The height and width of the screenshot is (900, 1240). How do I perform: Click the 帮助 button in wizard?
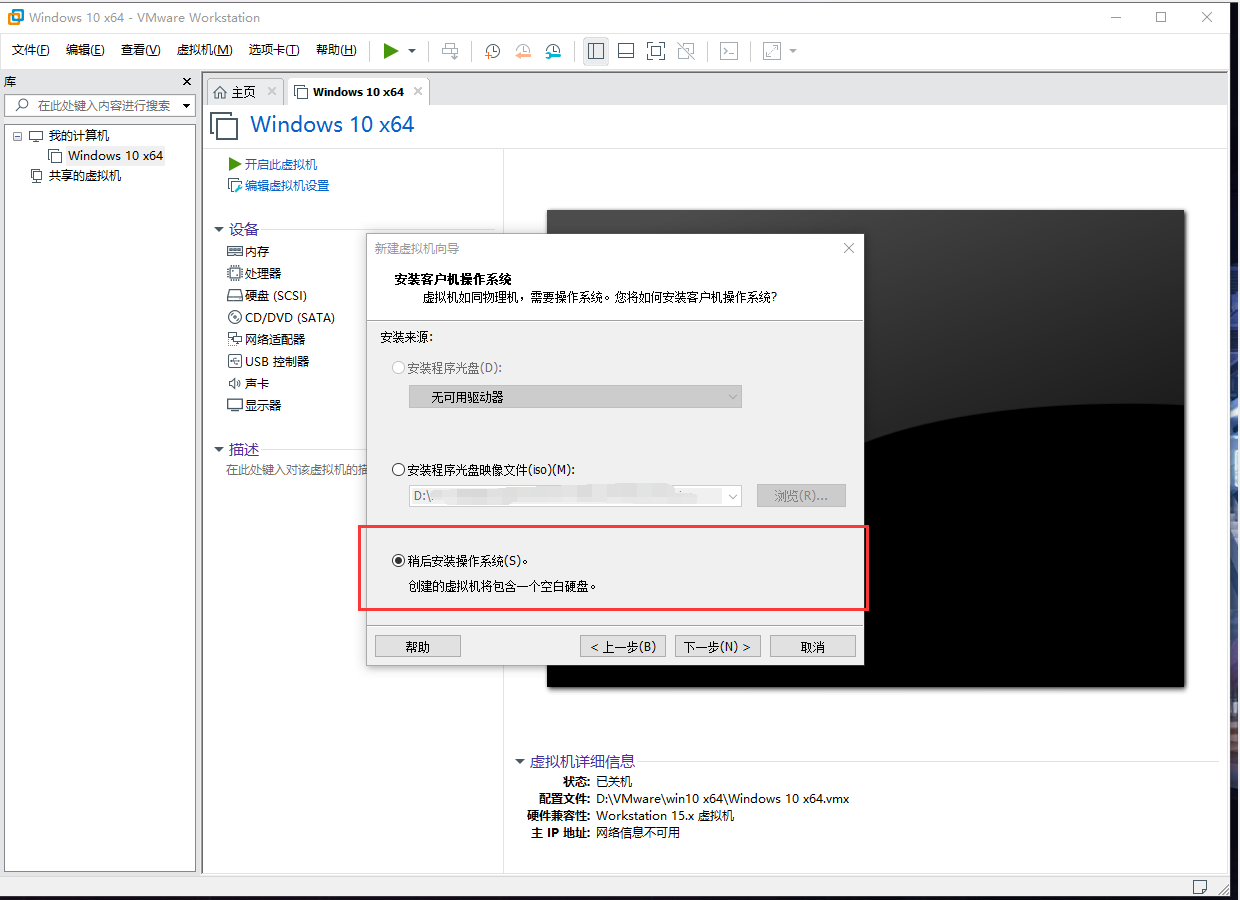[x=418, y=647]
